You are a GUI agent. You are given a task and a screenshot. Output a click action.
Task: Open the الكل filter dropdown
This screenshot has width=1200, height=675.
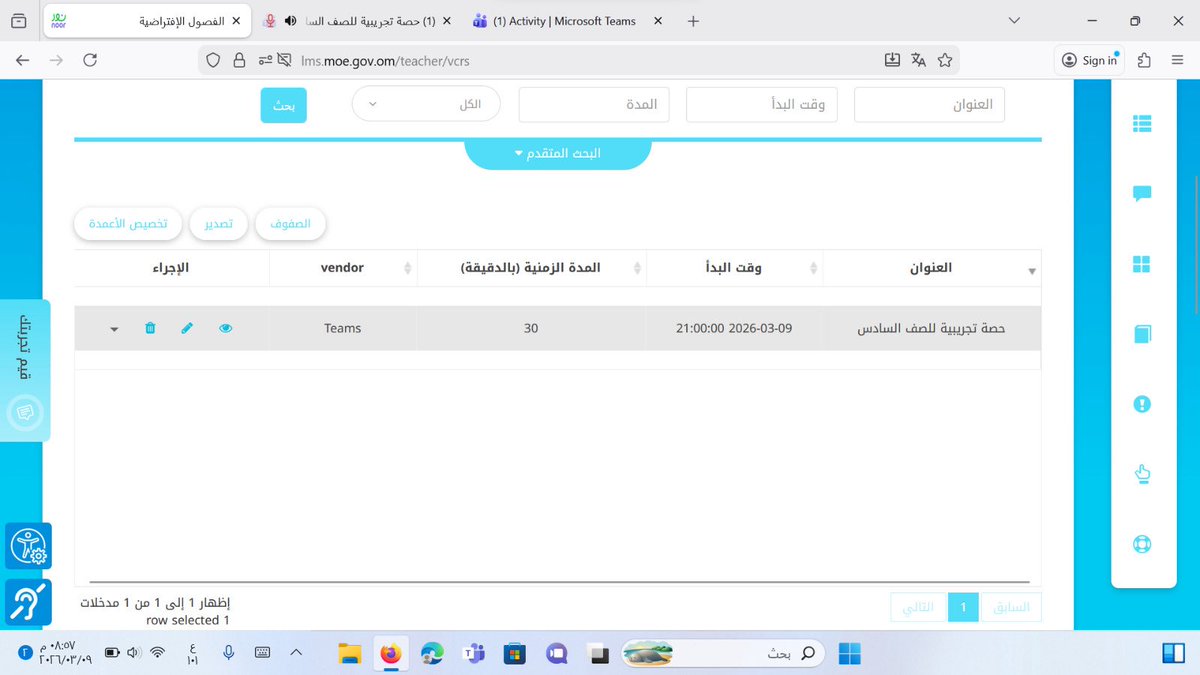pyautogui.click(x=426, y=103)
